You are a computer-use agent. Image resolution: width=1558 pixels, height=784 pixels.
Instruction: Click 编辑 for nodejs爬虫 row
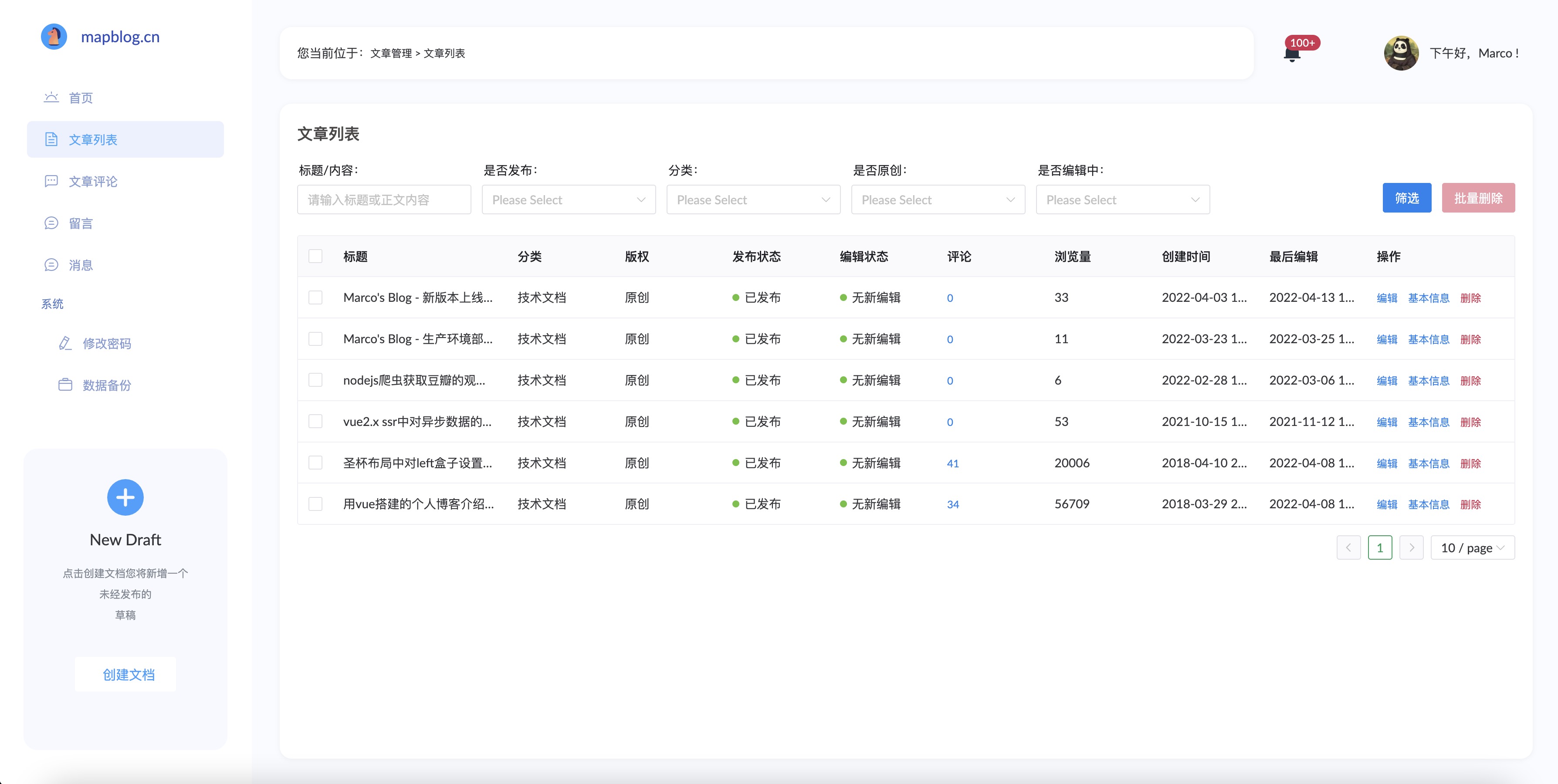point(1387,380)
